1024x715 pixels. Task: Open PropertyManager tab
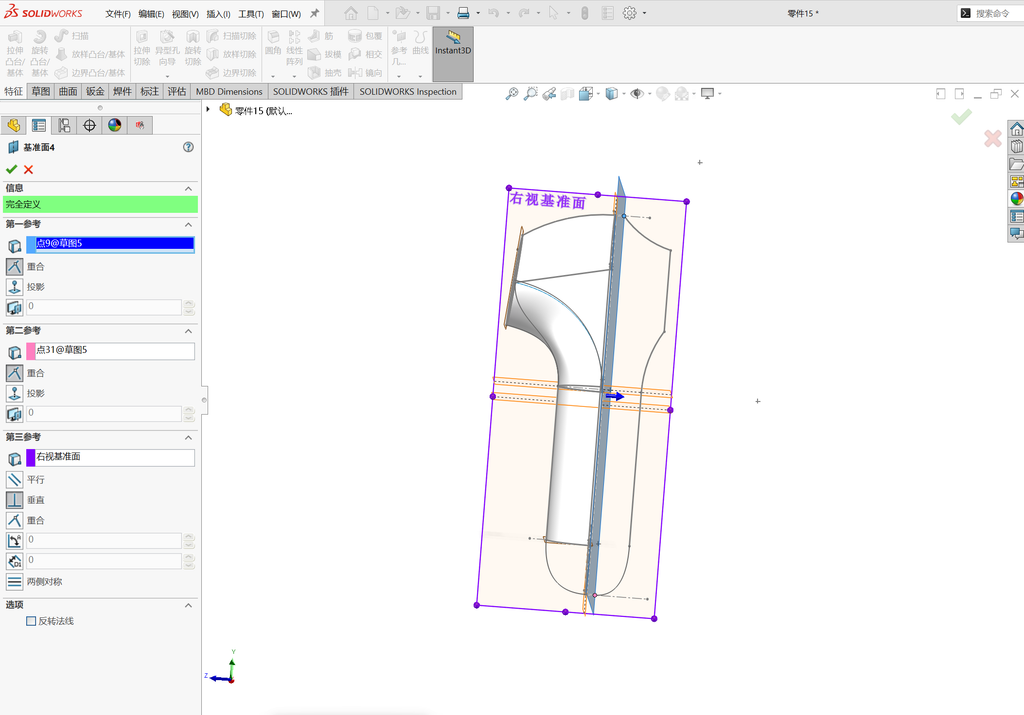39,125
